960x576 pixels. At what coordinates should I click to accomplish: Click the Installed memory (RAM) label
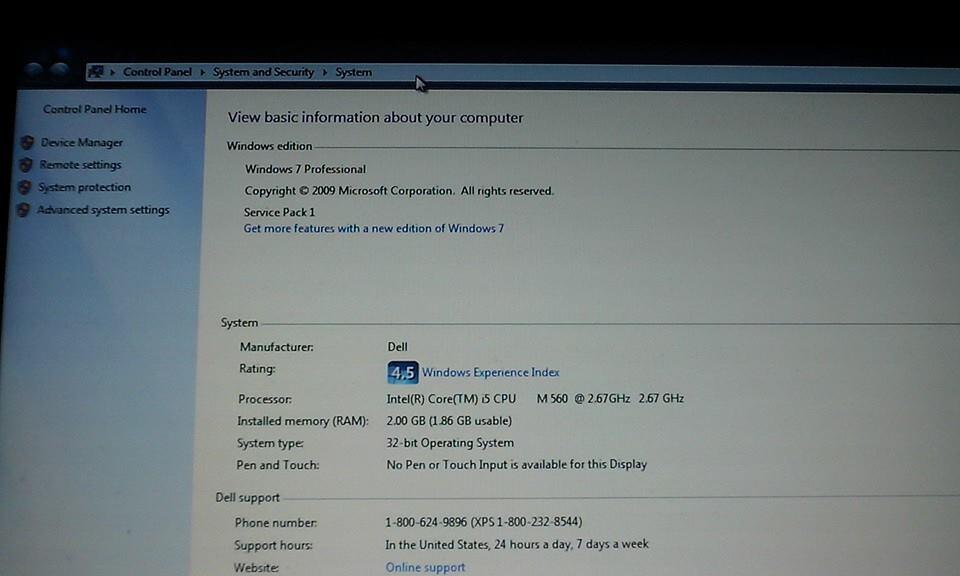[302, 421]
